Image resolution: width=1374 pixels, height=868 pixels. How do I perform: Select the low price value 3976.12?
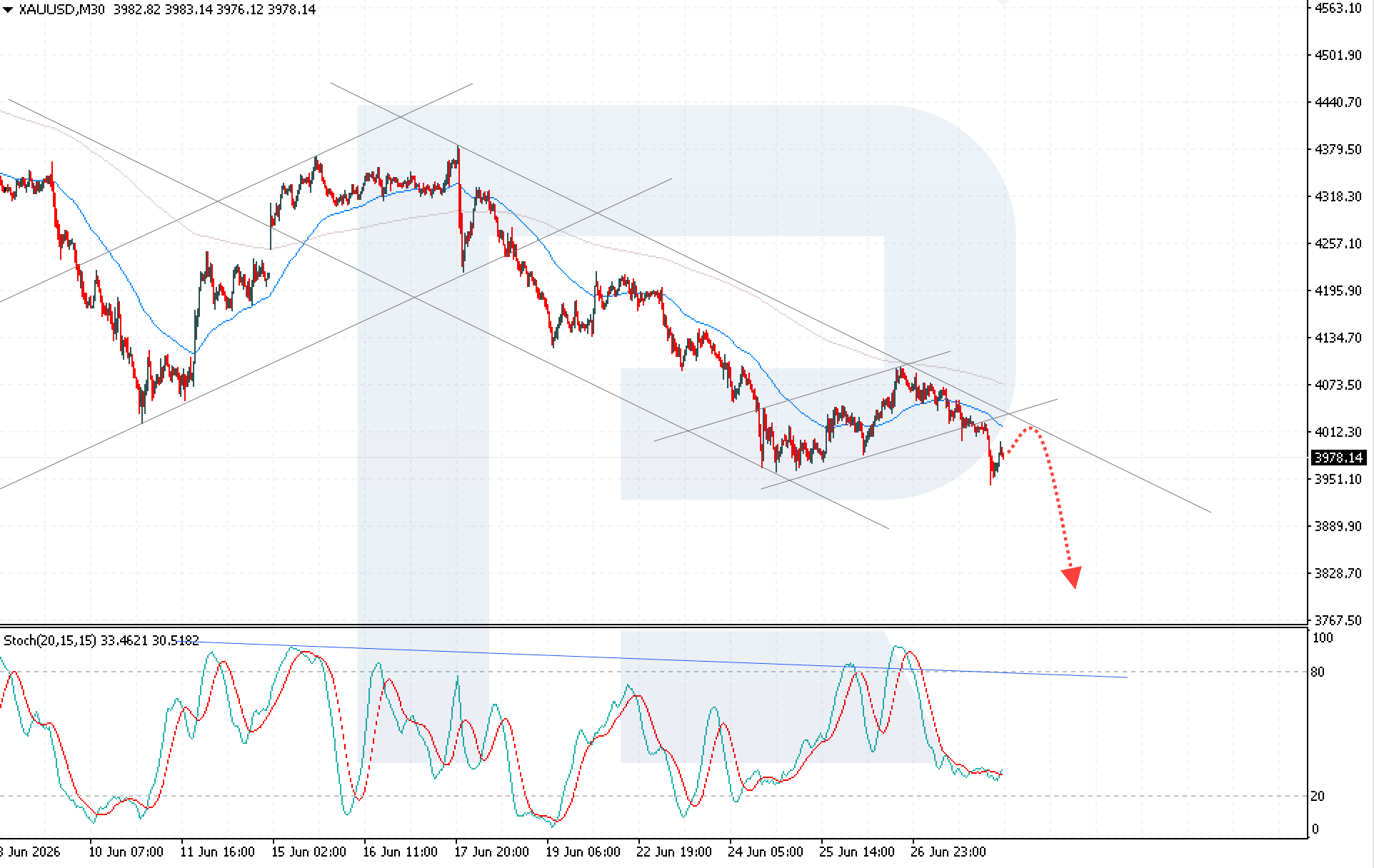coord(241,9)
